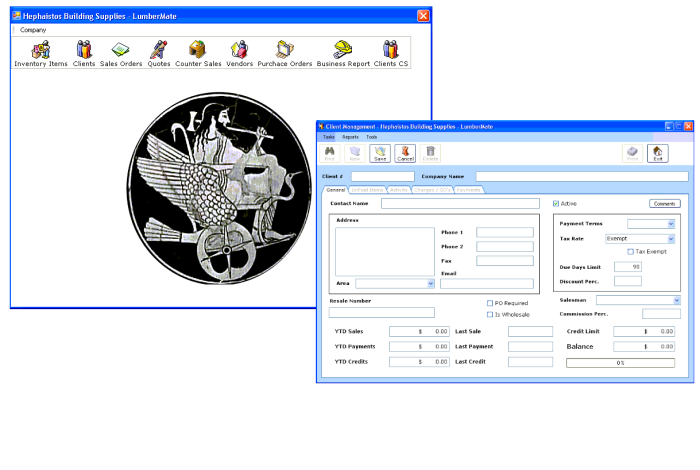Open Inventory Items in LumberMate main window
Viewport: 700px width, 470px height.
tap(41, 54)
